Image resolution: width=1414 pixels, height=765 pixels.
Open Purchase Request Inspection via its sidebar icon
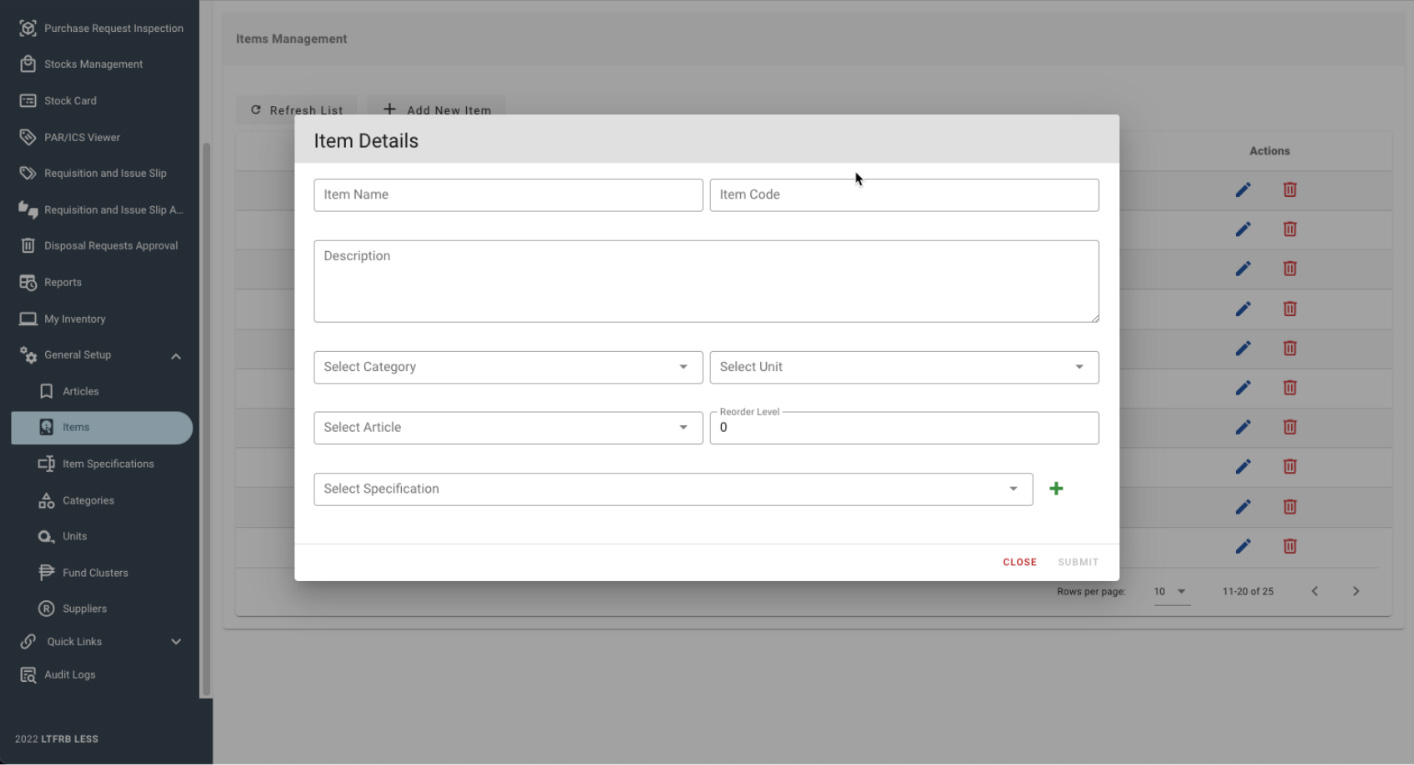(28, 28)
